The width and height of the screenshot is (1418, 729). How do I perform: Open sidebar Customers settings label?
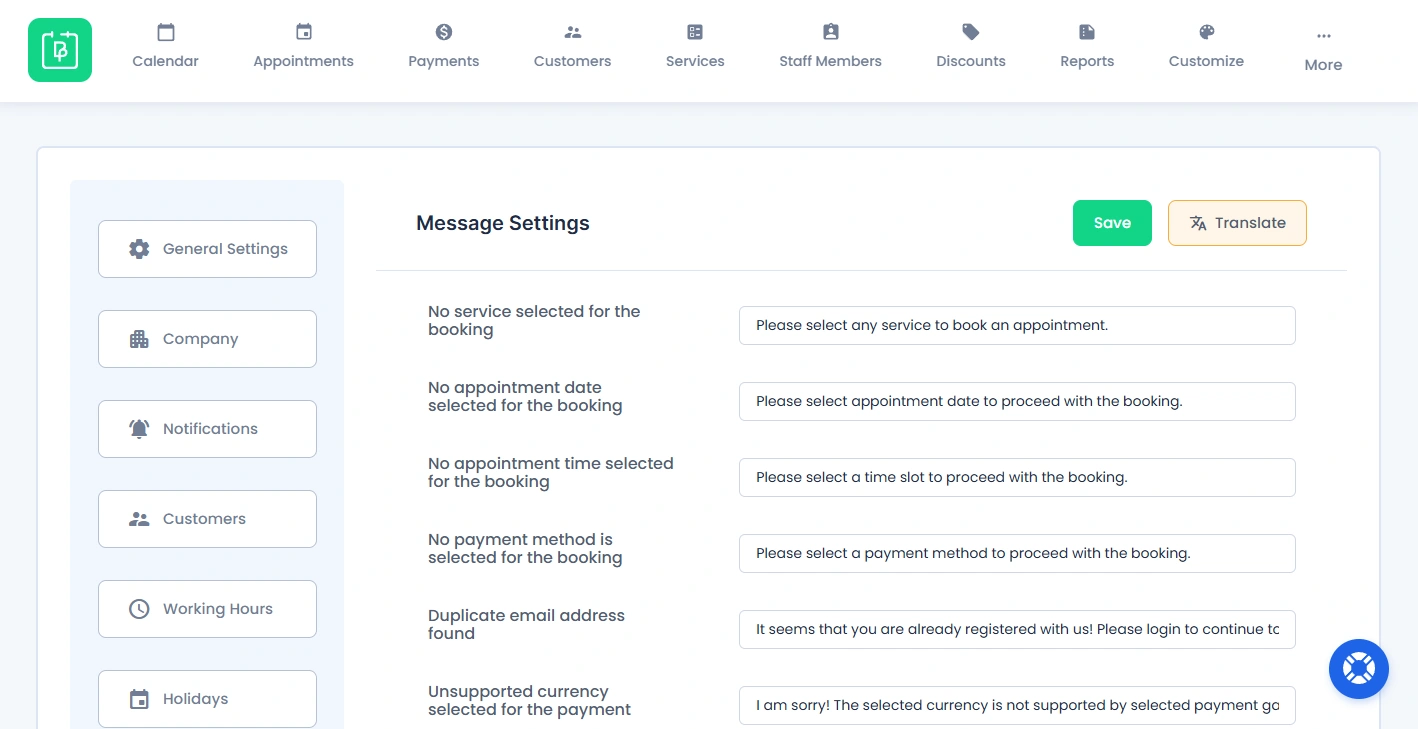[205, 519]
